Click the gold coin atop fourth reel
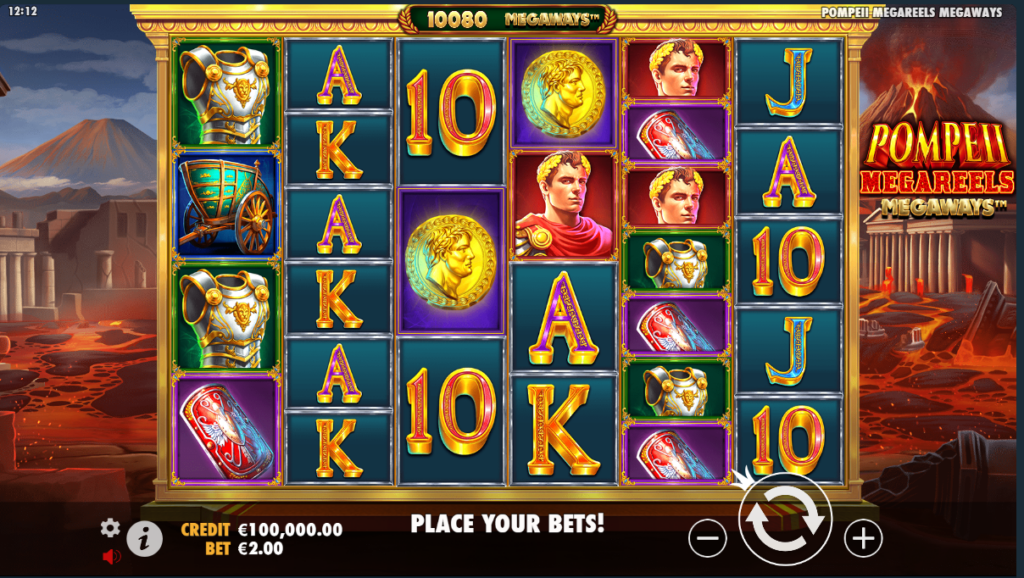 coord(564,93)
